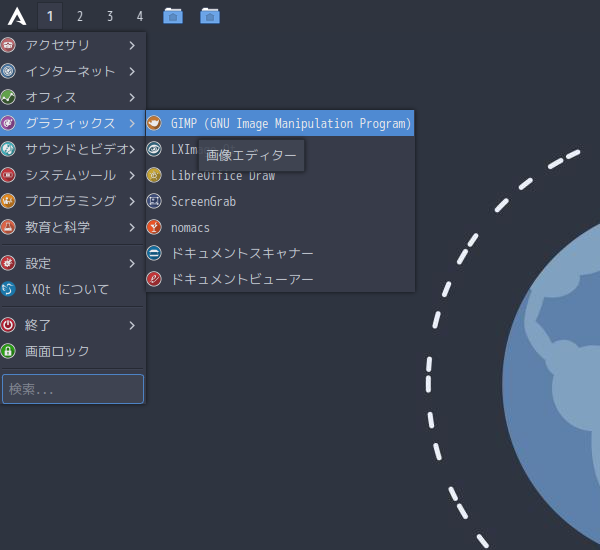Launch nomacs image viewer
This screenshot has width=600, height=550.
280,227
